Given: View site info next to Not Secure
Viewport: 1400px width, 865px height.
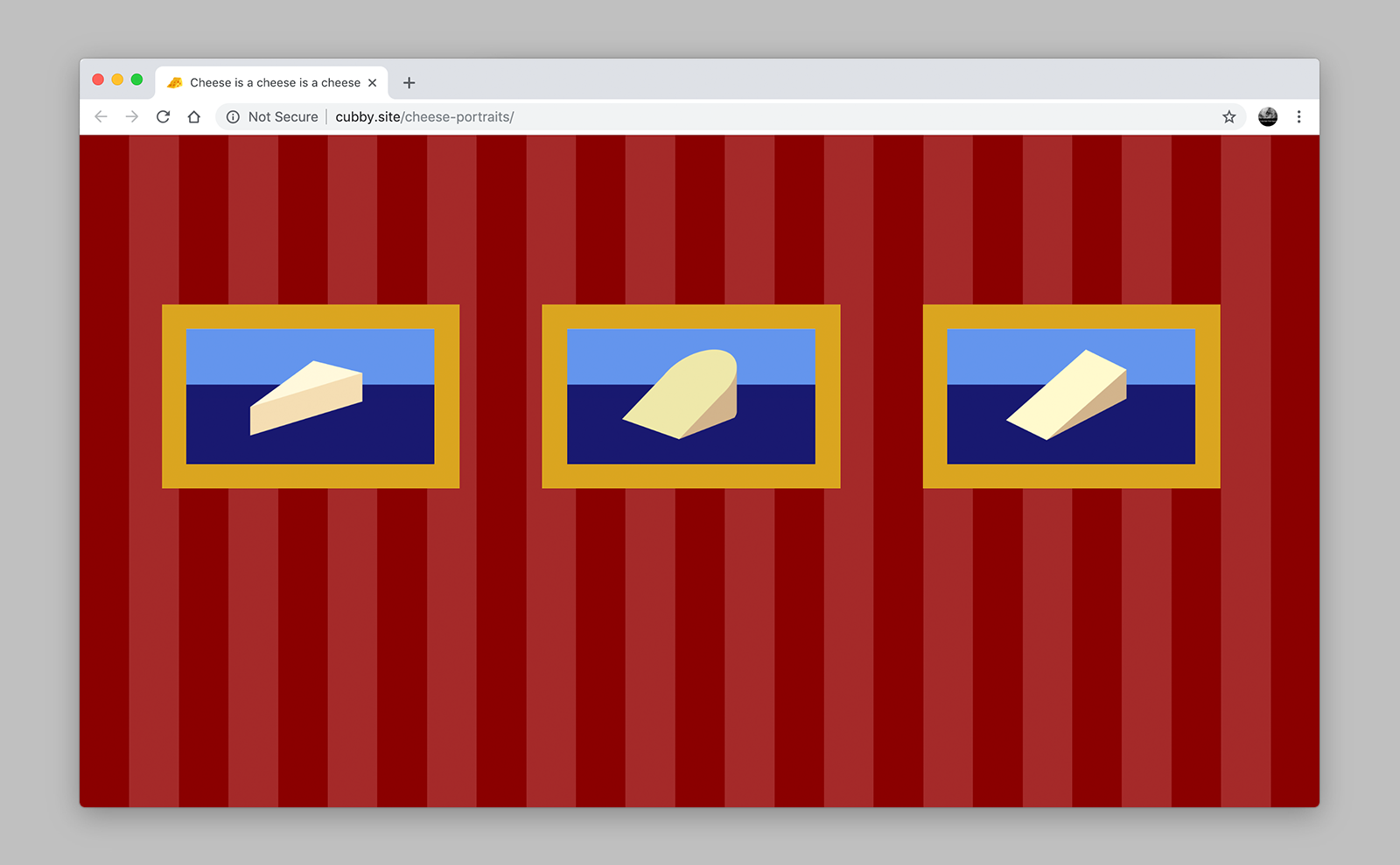Looking at the screenshot, I should tap(233, 116).
